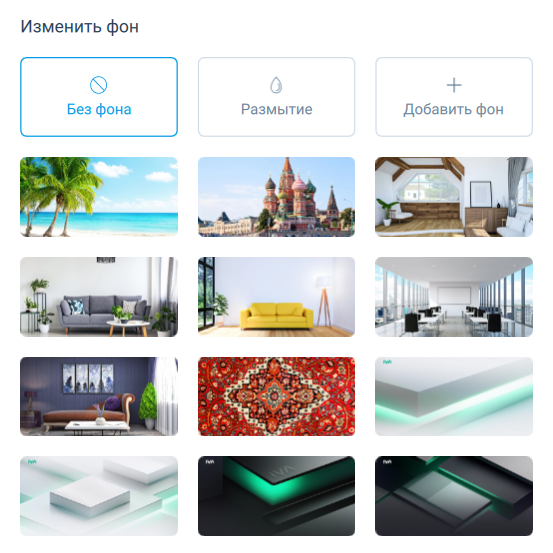Click the crossed-circle no-background icon

pos(98,85)
